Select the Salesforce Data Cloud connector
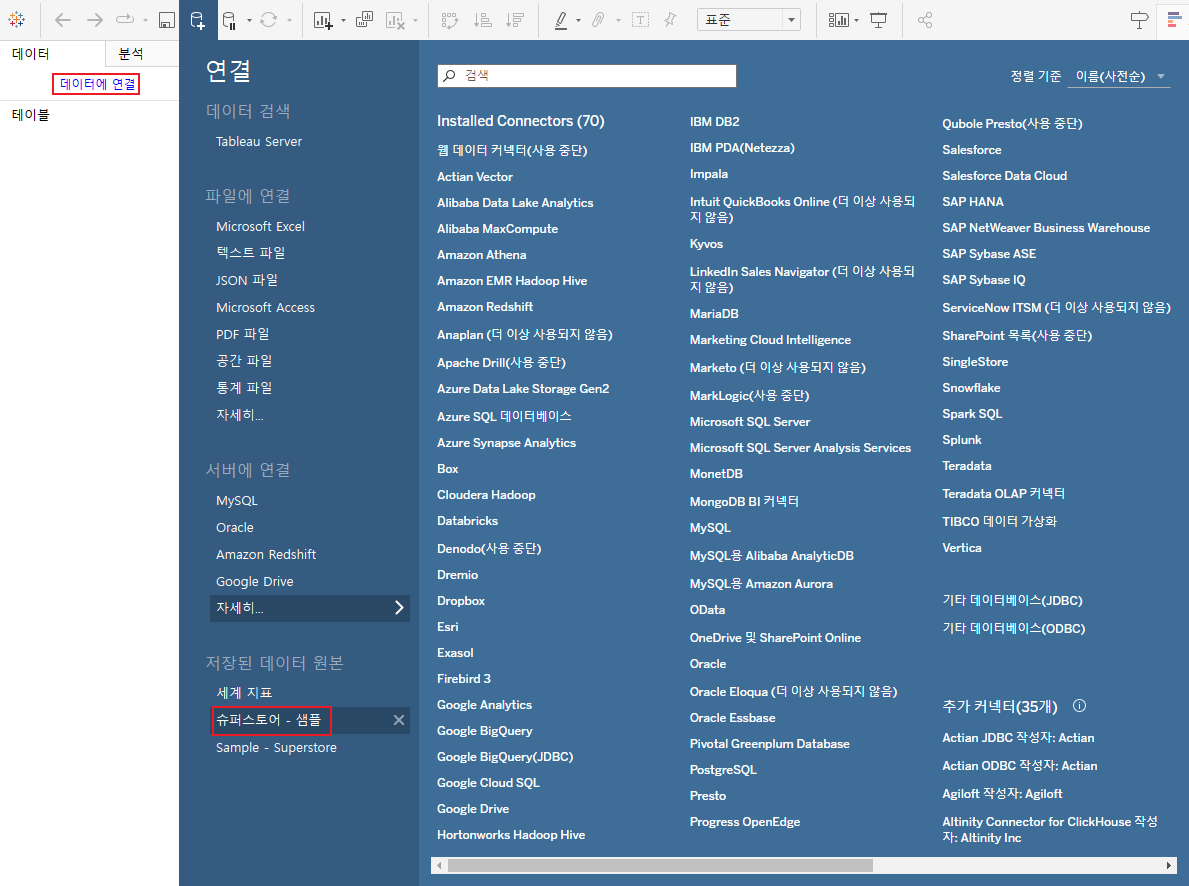The width and height of the screenshot is (1189, 886). pos(1005,175)
